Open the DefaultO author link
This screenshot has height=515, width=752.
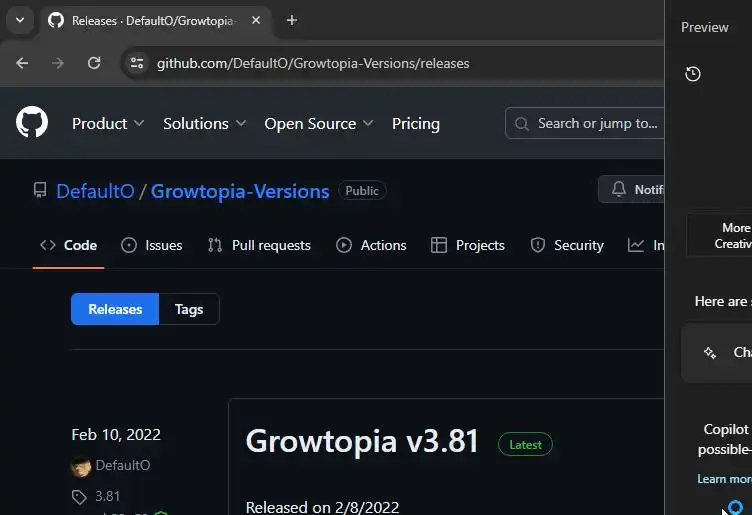[x=123, y=465]
